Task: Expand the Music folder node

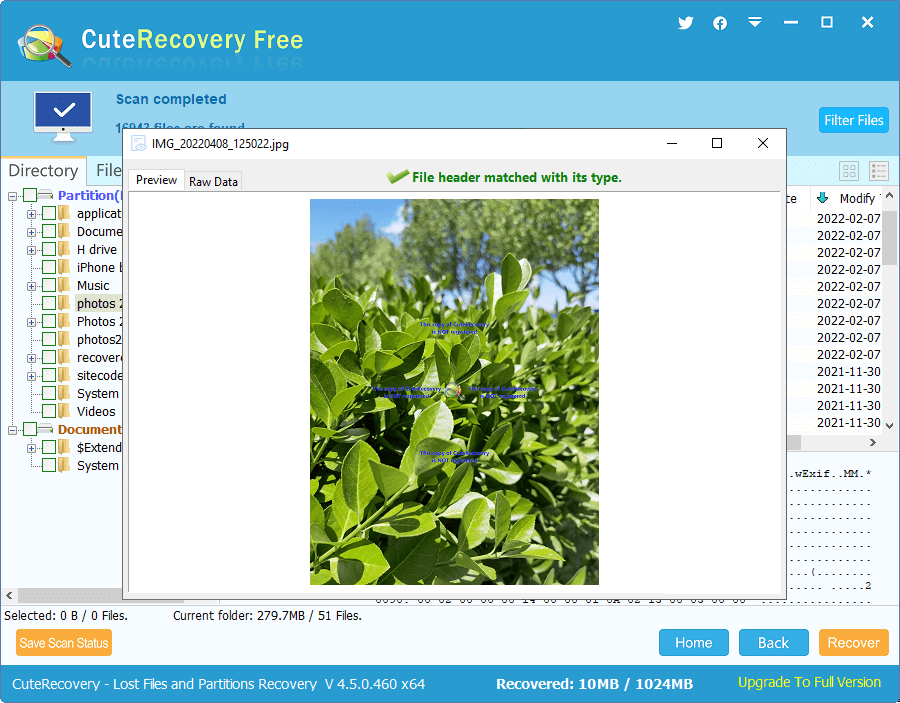Action: coord(32,286)
